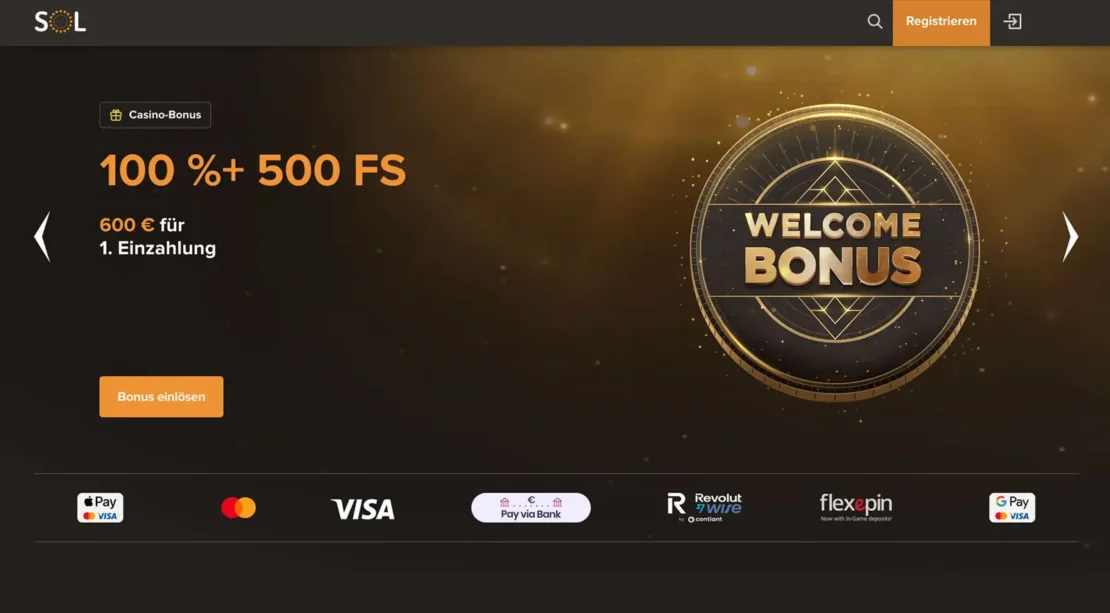Click the Registrieren button
Image resolution: width=1110 pixels, height=613 pixels.
941,23
